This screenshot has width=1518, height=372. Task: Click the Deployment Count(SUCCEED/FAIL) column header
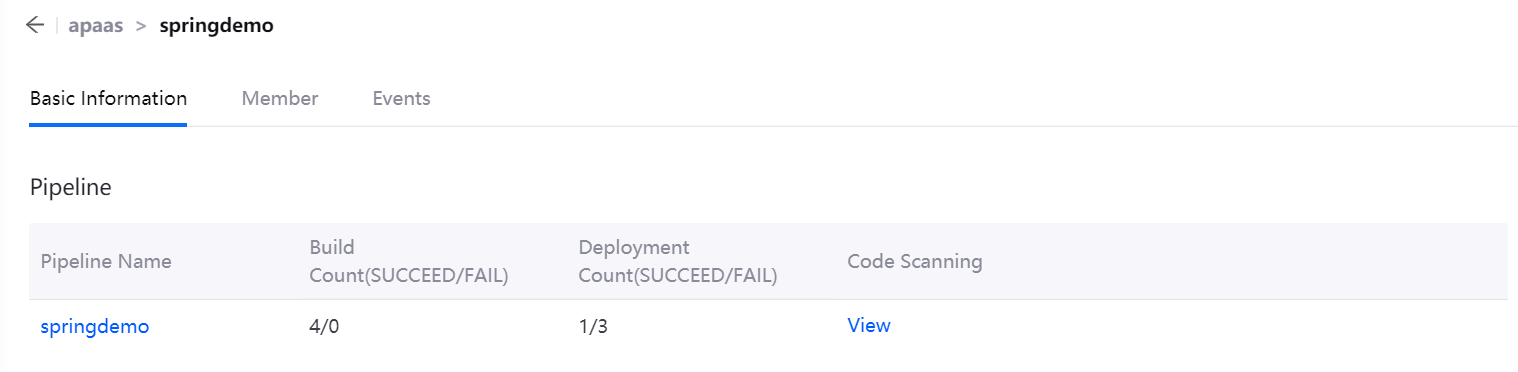tap(679, 262)
